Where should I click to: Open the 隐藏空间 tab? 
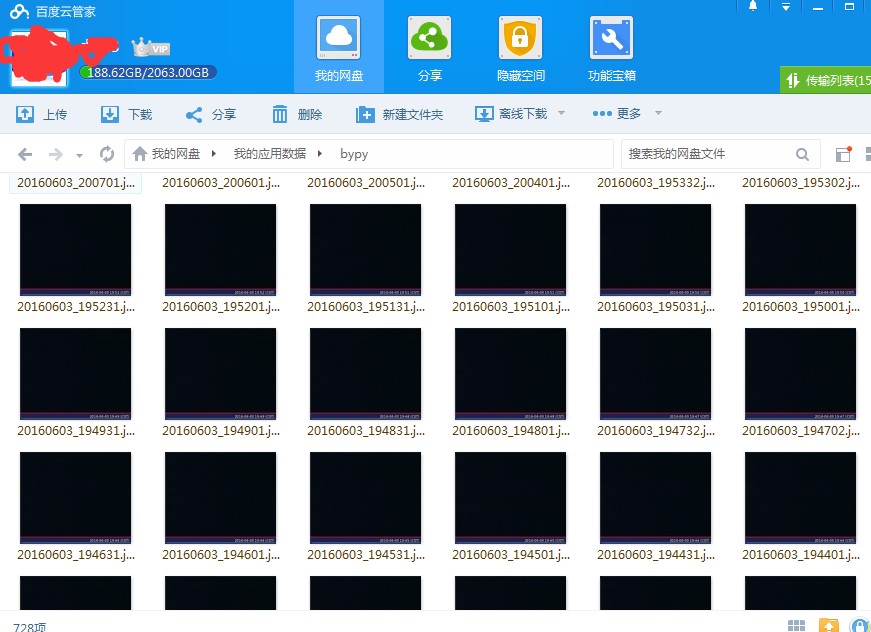520,49
